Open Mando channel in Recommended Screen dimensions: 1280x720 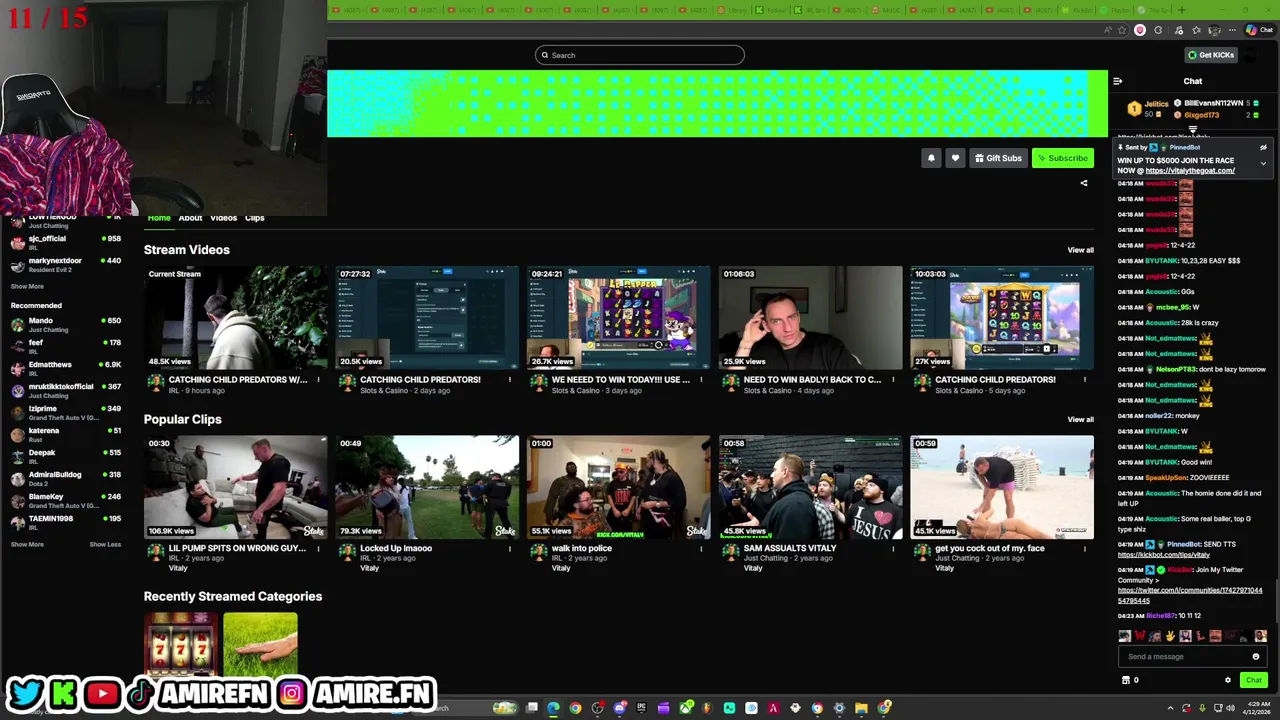point(66,326)
